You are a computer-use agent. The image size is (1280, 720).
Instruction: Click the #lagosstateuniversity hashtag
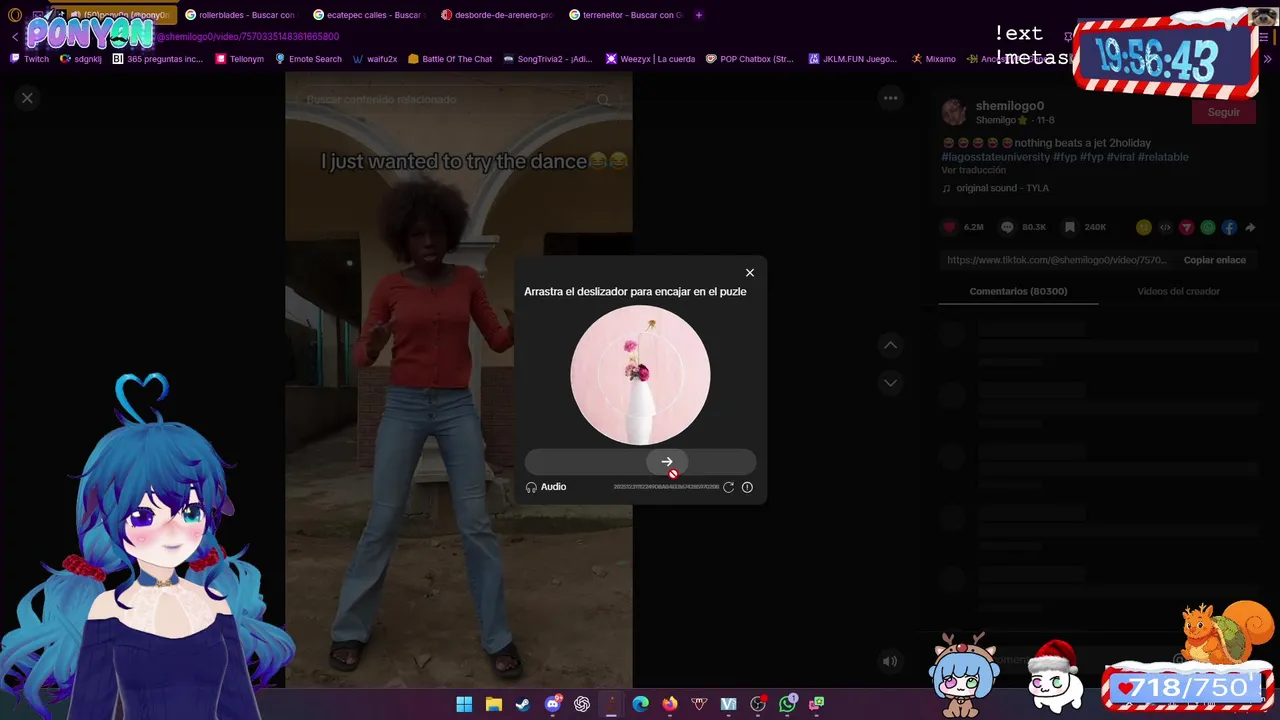(x=995, y=157)
